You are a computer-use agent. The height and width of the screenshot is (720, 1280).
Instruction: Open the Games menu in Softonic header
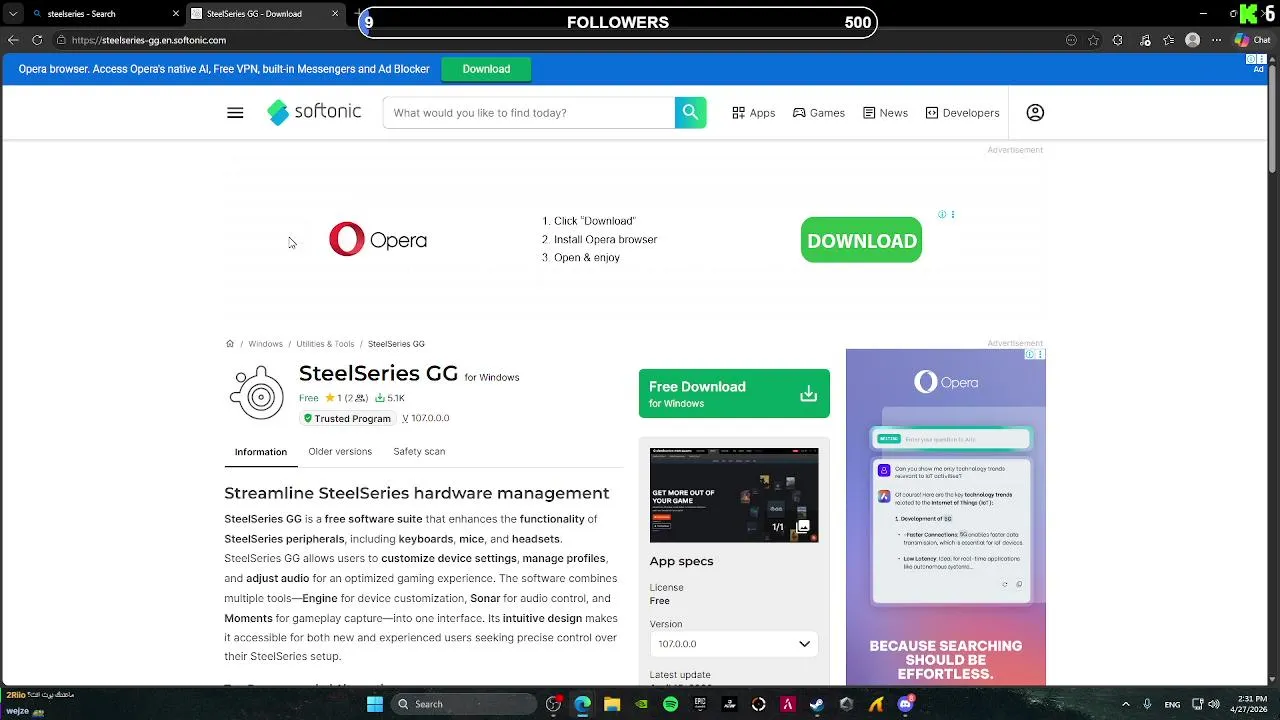click(818, 113)
